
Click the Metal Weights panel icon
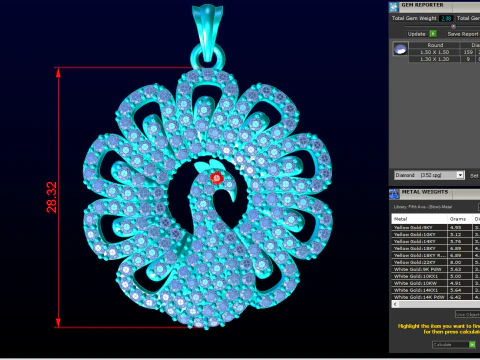click(394, 194)
